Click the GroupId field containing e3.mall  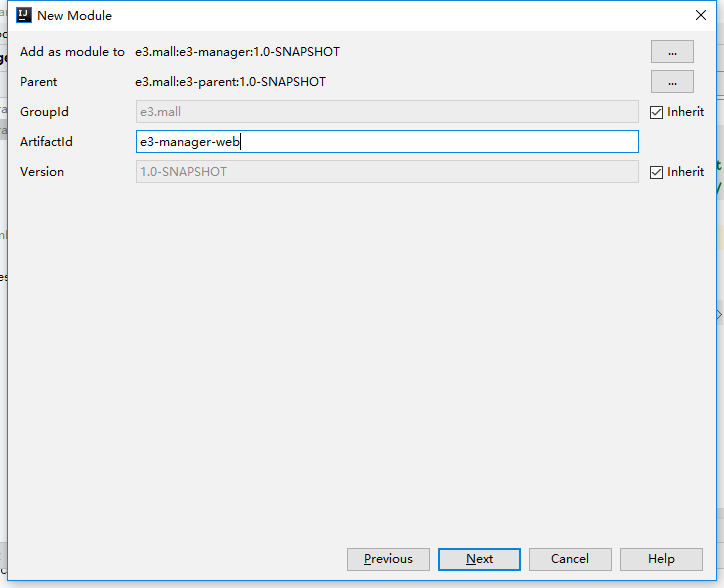coord(386,112)
